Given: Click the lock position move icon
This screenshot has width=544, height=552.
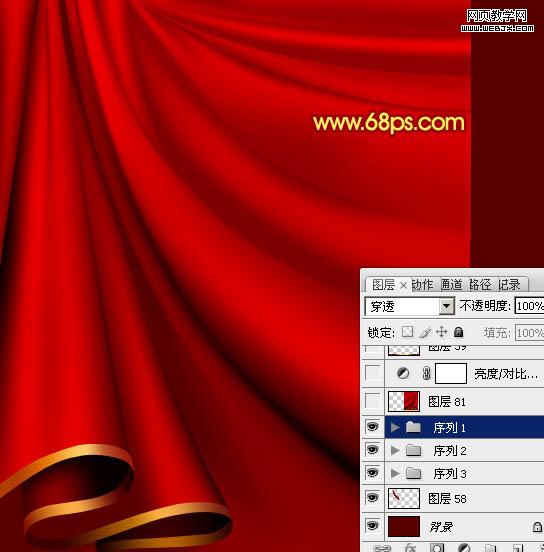Looking at the screenshot, I should coord(442,332).
